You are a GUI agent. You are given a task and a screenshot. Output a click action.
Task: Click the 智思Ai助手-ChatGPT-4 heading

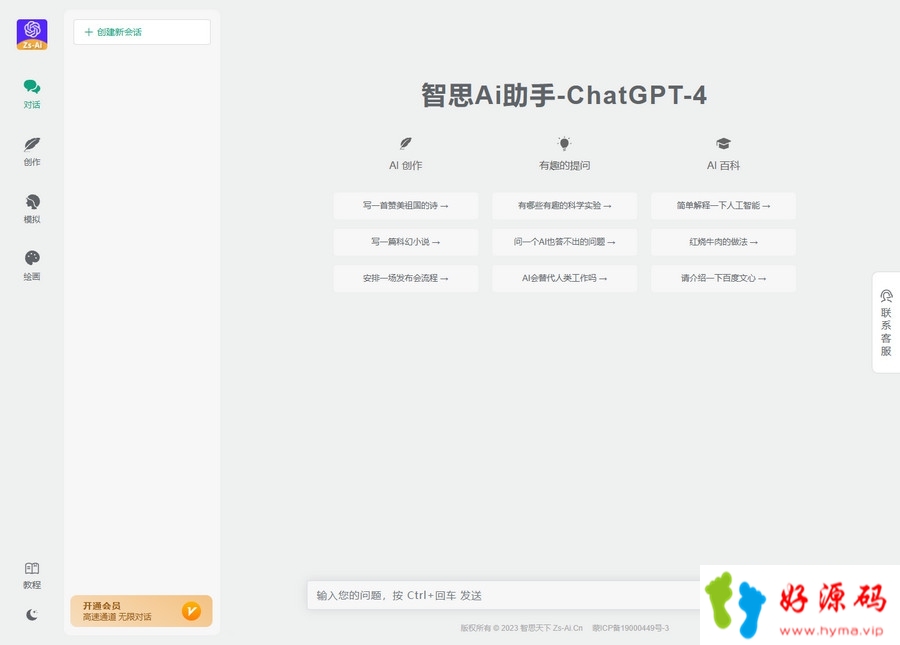pos(564,95)
